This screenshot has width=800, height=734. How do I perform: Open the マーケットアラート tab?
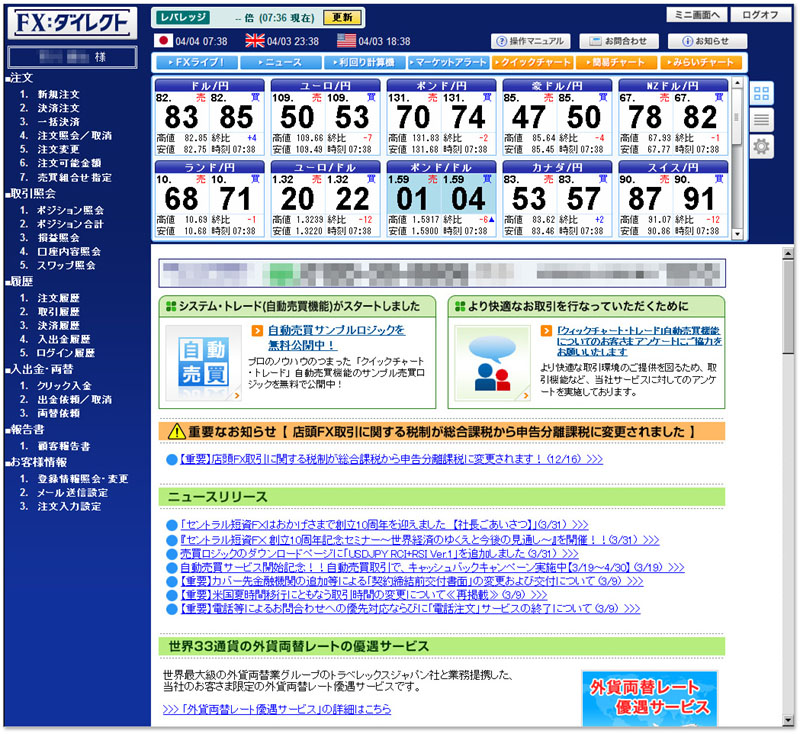(x=448, y=62)
